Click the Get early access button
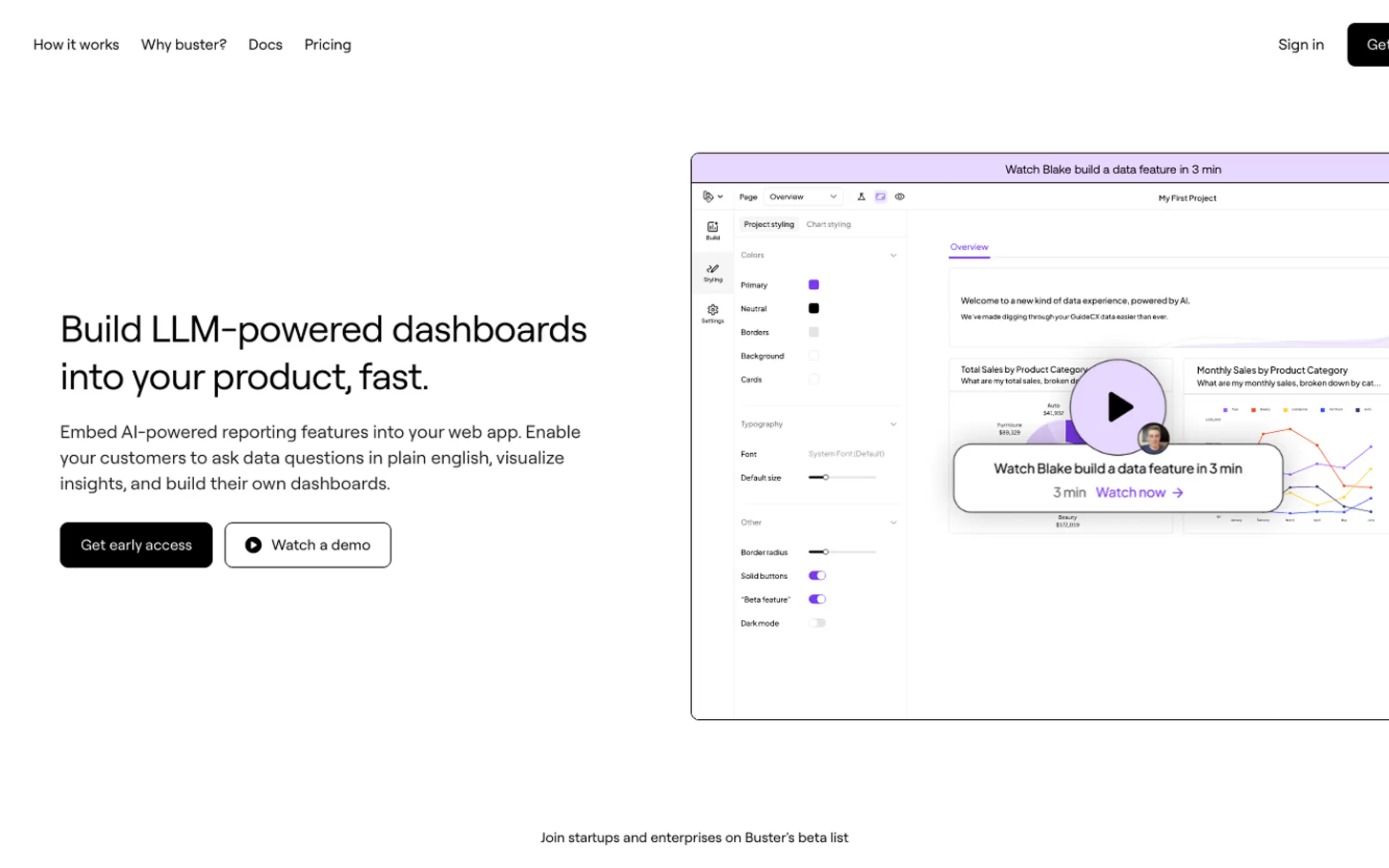The height and width of the screenshot is (868, 1389). [x=136, y=545]
